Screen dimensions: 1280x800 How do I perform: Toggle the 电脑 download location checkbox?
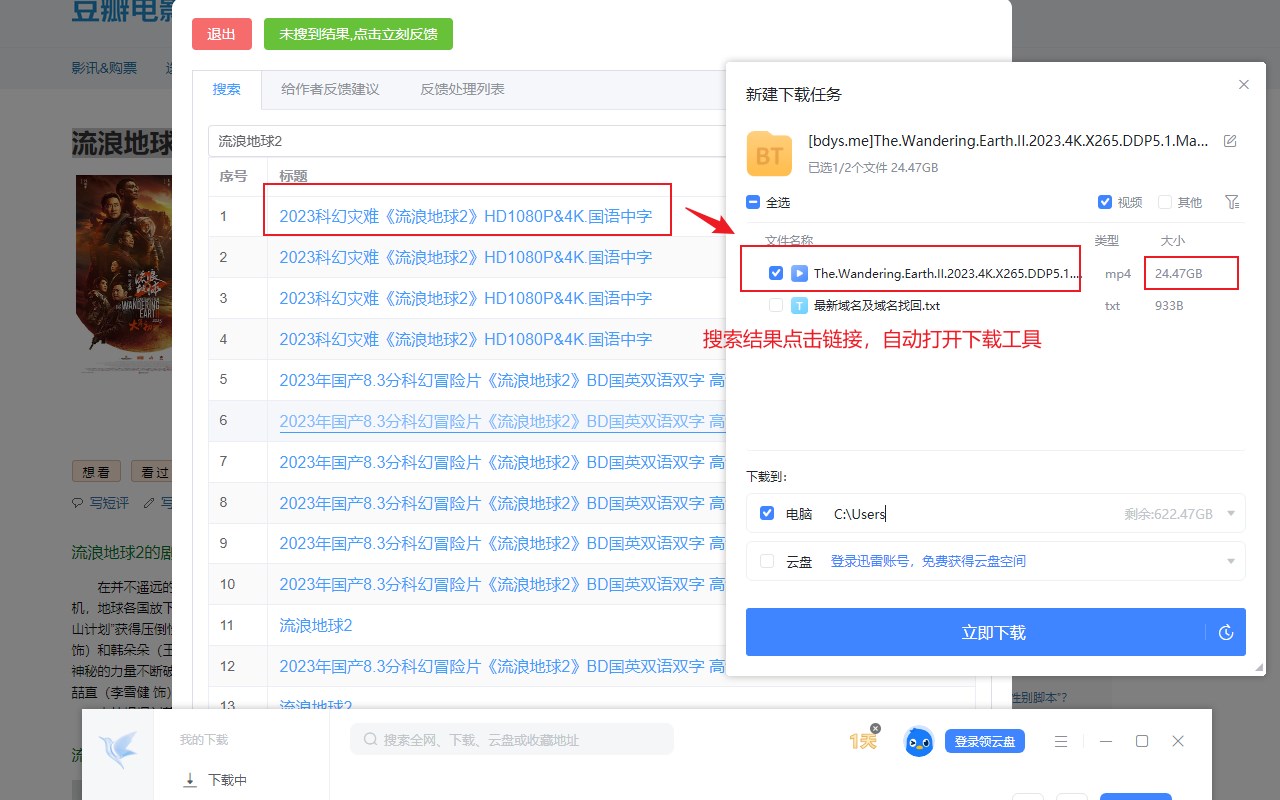click(x=767, y=513)
